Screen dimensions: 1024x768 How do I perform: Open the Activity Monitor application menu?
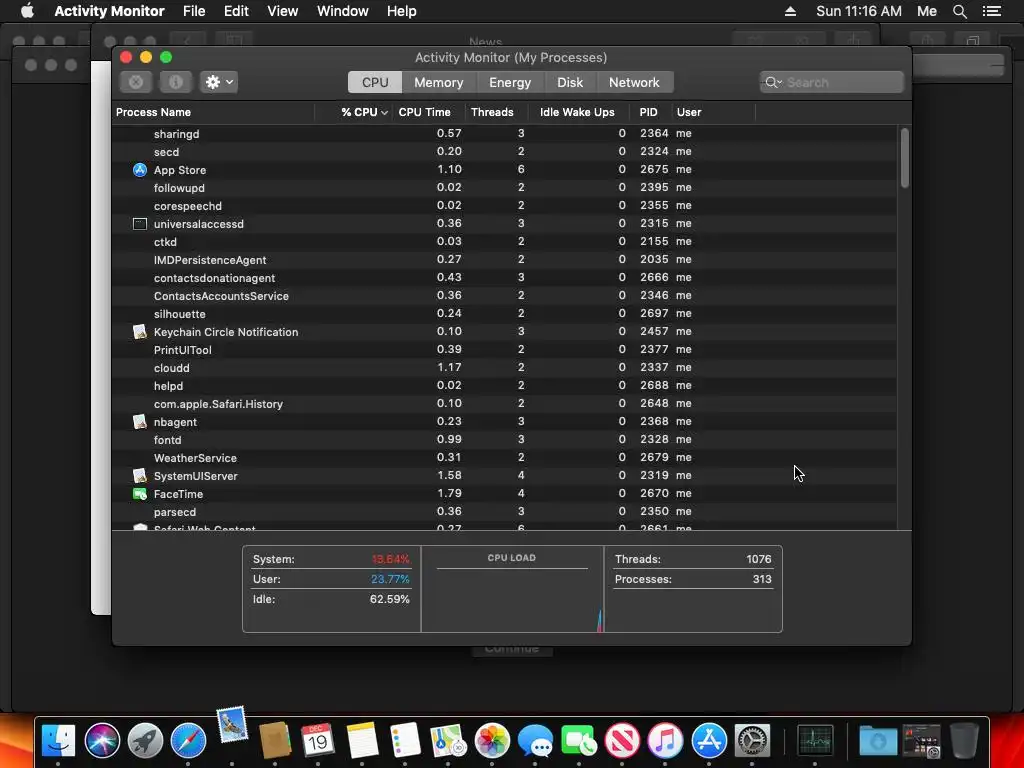pos(109,11)
